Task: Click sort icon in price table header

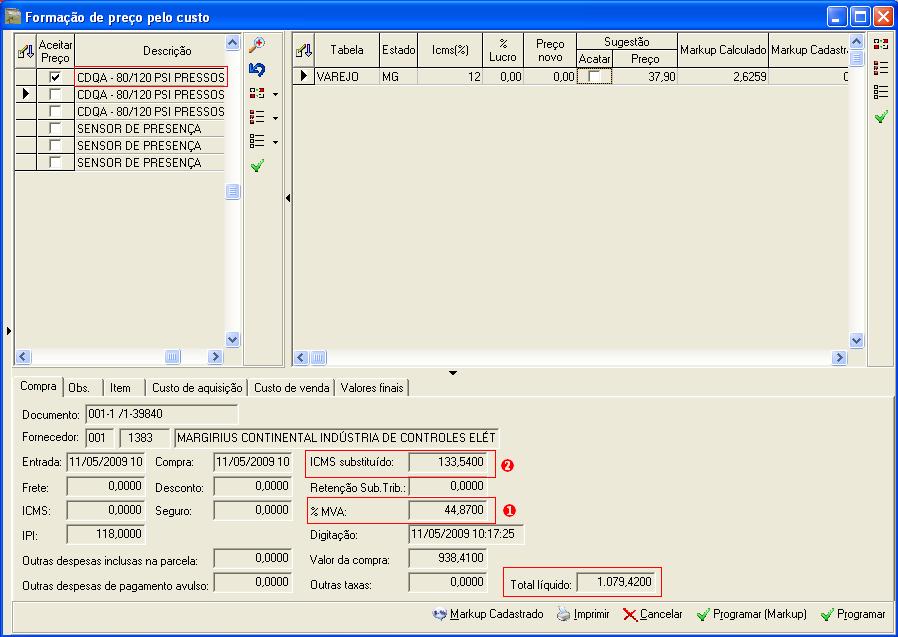Action: pyautogui.click(x=303, y=52)
